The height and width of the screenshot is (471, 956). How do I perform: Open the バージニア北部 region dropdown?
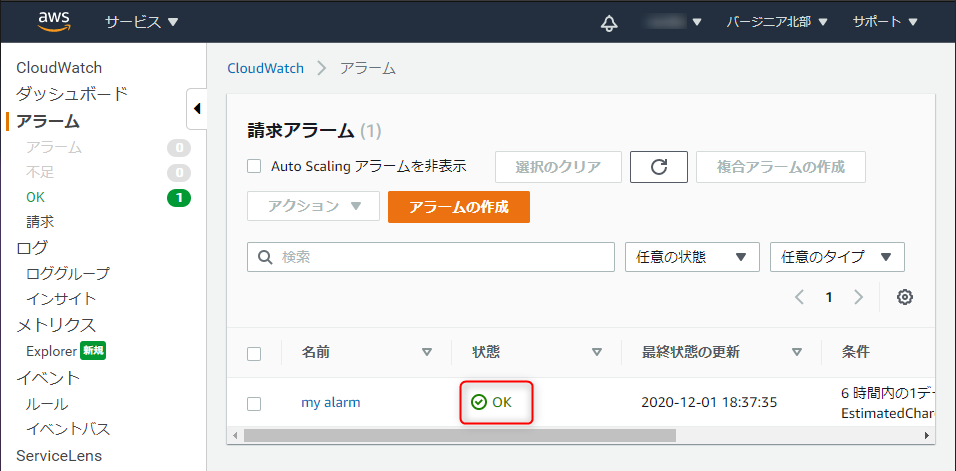777,23
